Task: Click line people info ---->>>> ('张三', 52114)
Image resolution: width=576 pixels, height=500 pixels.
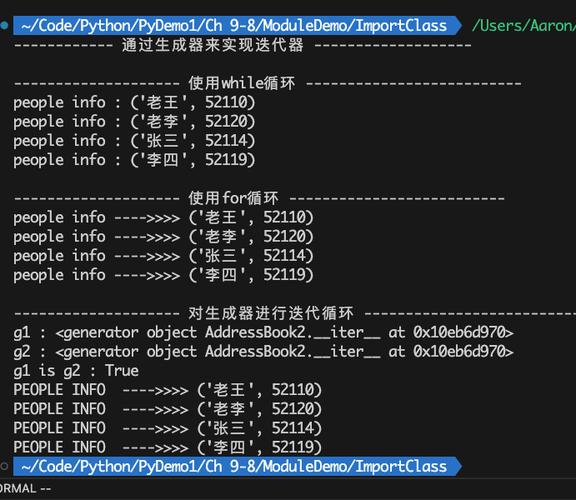Action: point(163,256)
